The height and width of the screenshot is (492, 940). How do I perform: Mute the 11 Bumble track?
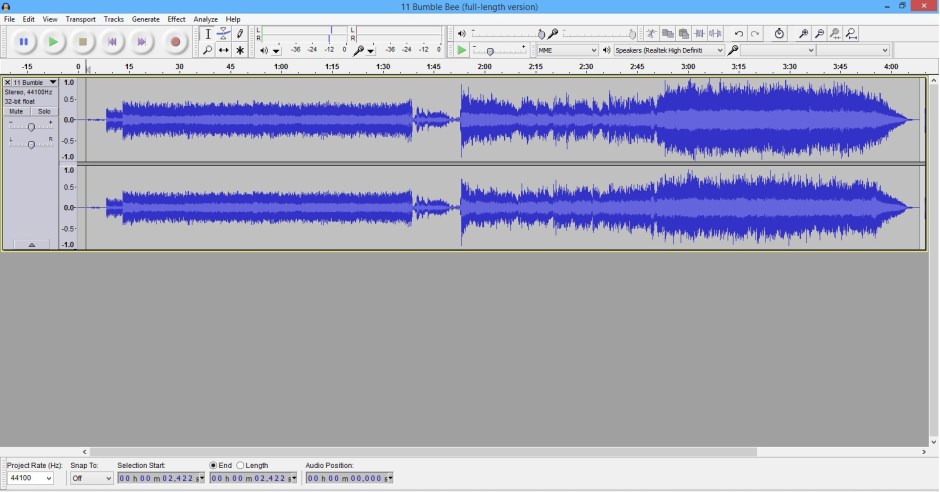click(x=16, y=111)
